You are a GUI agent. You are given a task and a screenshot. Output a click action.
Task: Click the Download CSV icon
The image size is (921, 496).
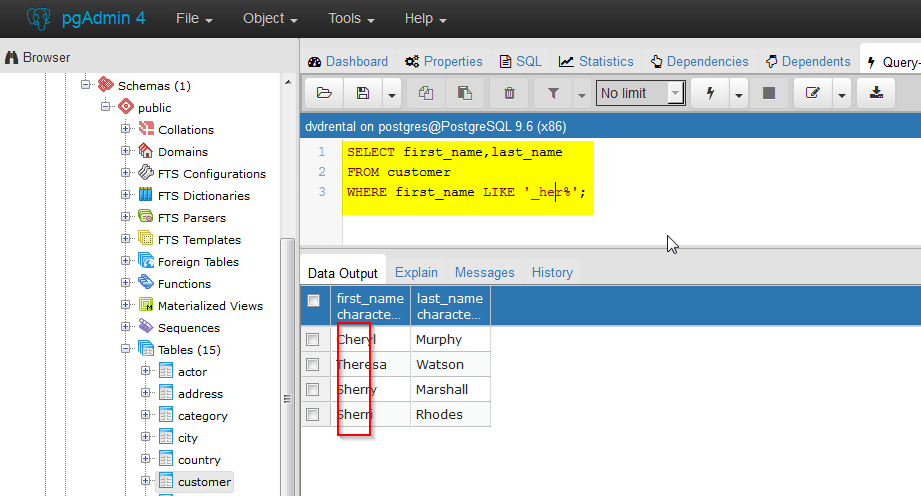tap(876, 93)
